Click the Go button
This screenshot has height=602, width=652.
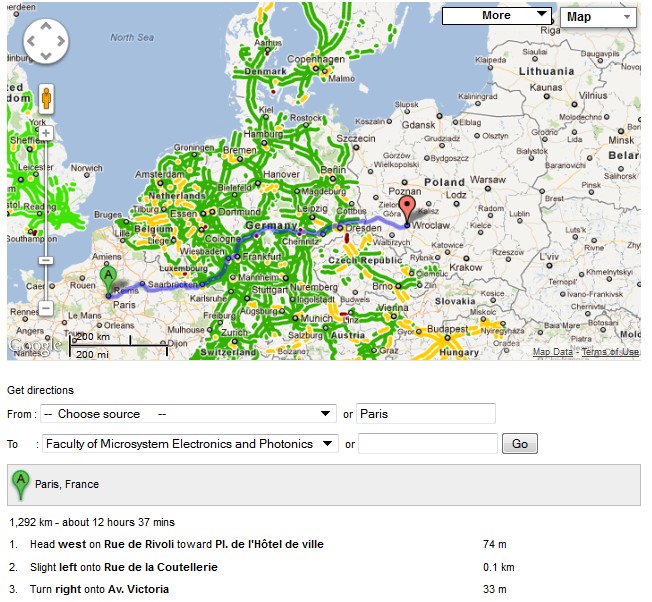520,444
